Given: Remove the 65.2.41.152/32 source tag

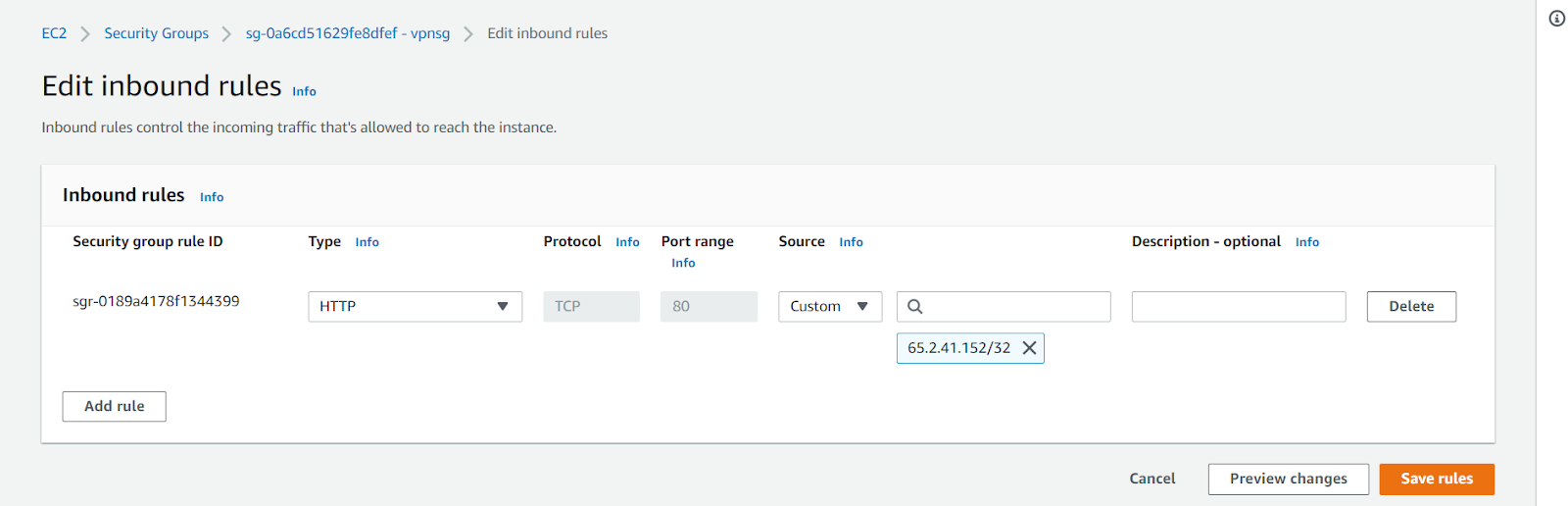Looking at the screenshot, I should [x=1029, y=348].
